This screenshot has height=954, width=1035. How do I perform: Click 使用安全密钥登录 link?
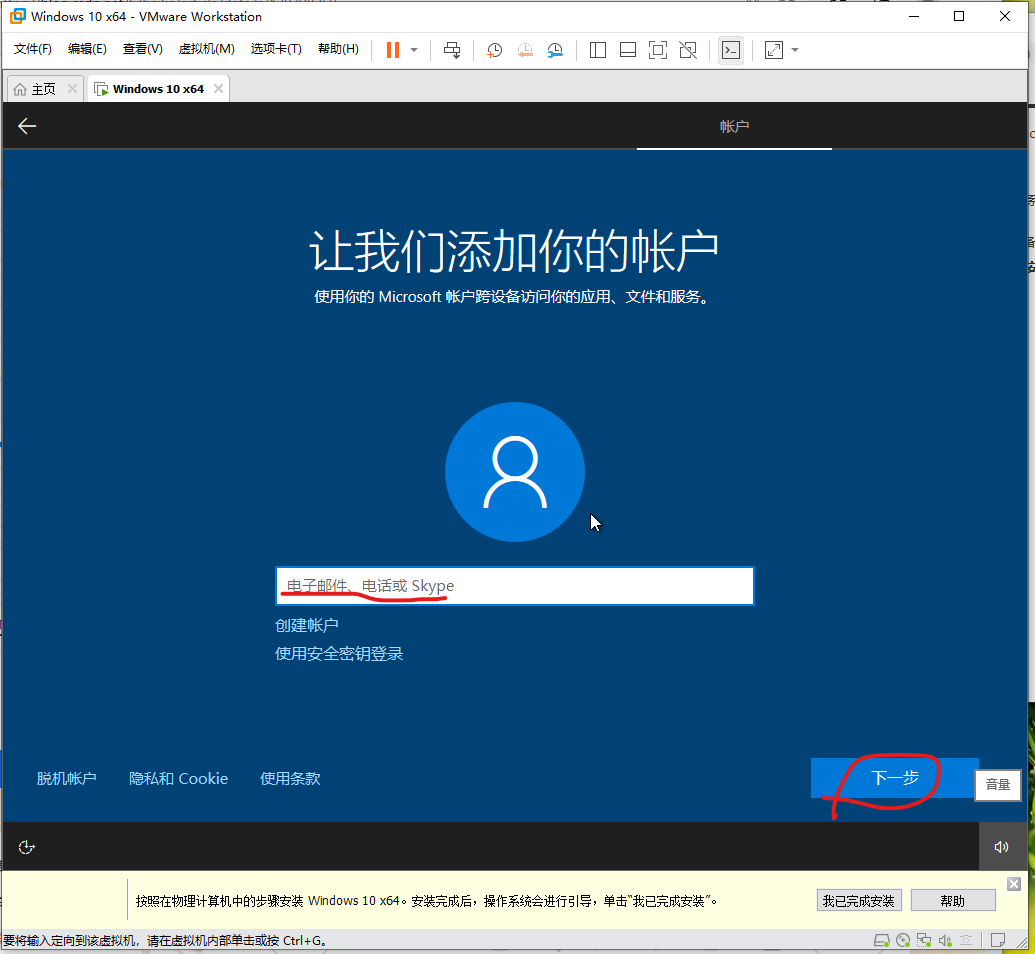339,654
